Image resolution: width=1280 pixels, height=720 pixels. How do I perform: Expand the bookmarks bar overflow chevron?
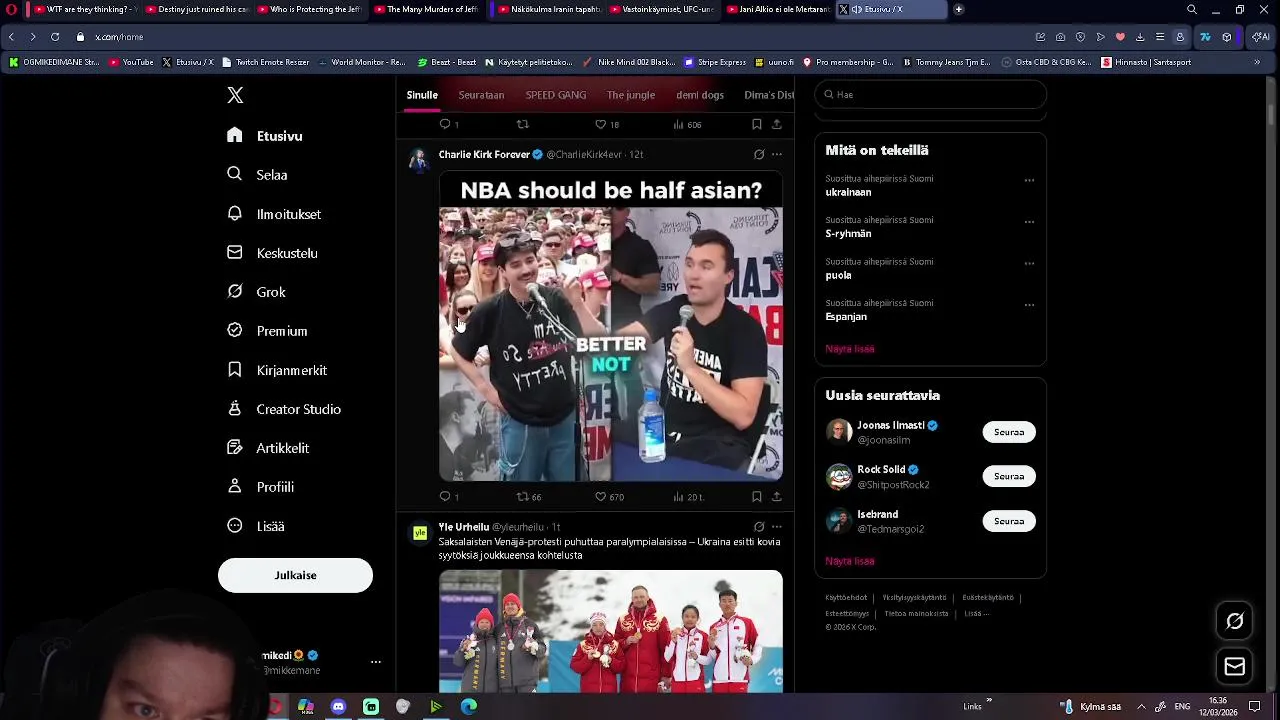[x=1257, y=62]
